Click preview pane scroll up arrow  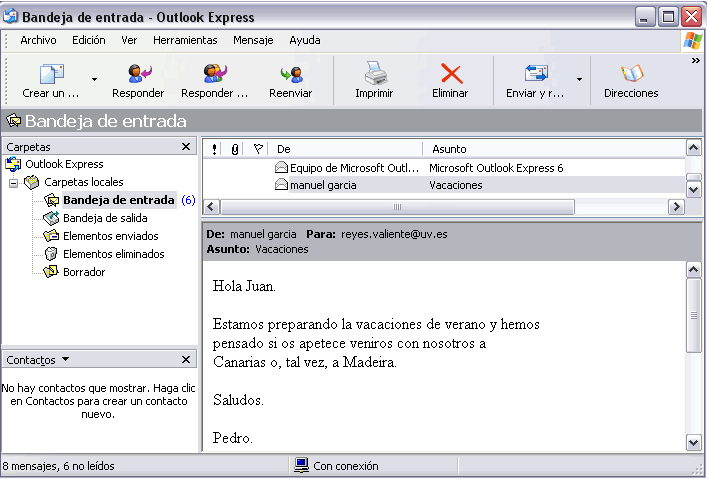[694, 270]
